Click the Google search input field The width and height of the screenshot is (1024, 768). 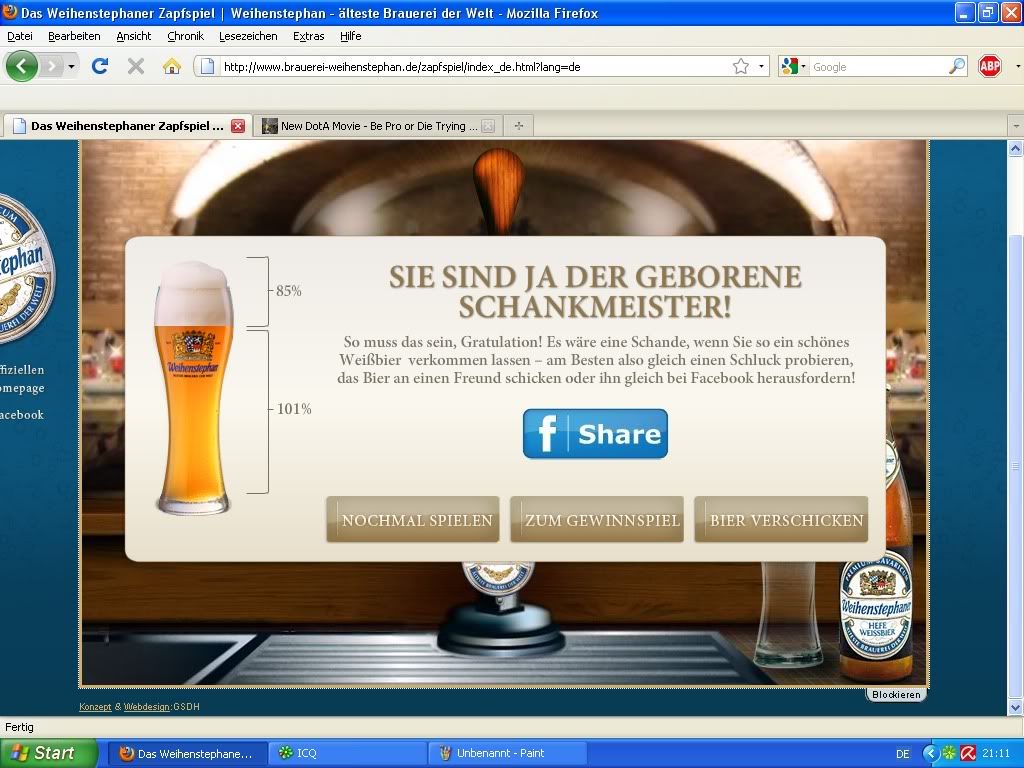(878, 67)
